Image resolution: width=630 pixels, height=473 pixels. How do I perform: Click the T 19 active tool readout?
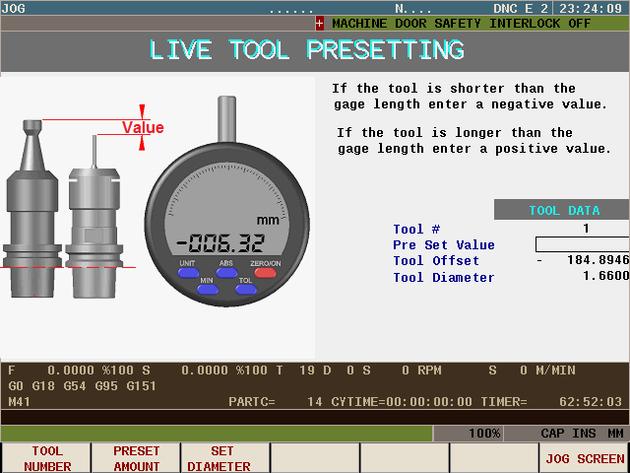[295, 370]
